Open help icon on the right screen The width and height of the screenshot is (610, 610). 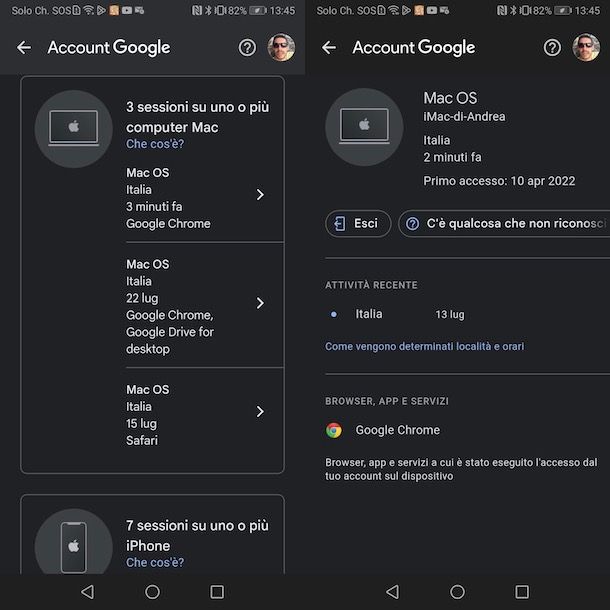[x=552, y=47]
